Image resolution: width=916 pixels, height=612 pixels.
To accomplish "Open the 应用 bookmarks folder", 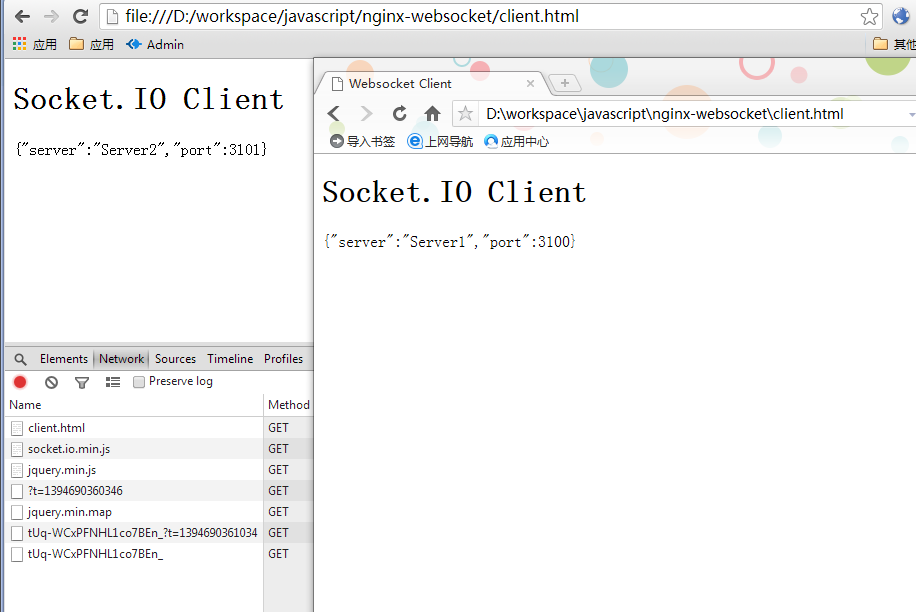I will coord(89,44).
